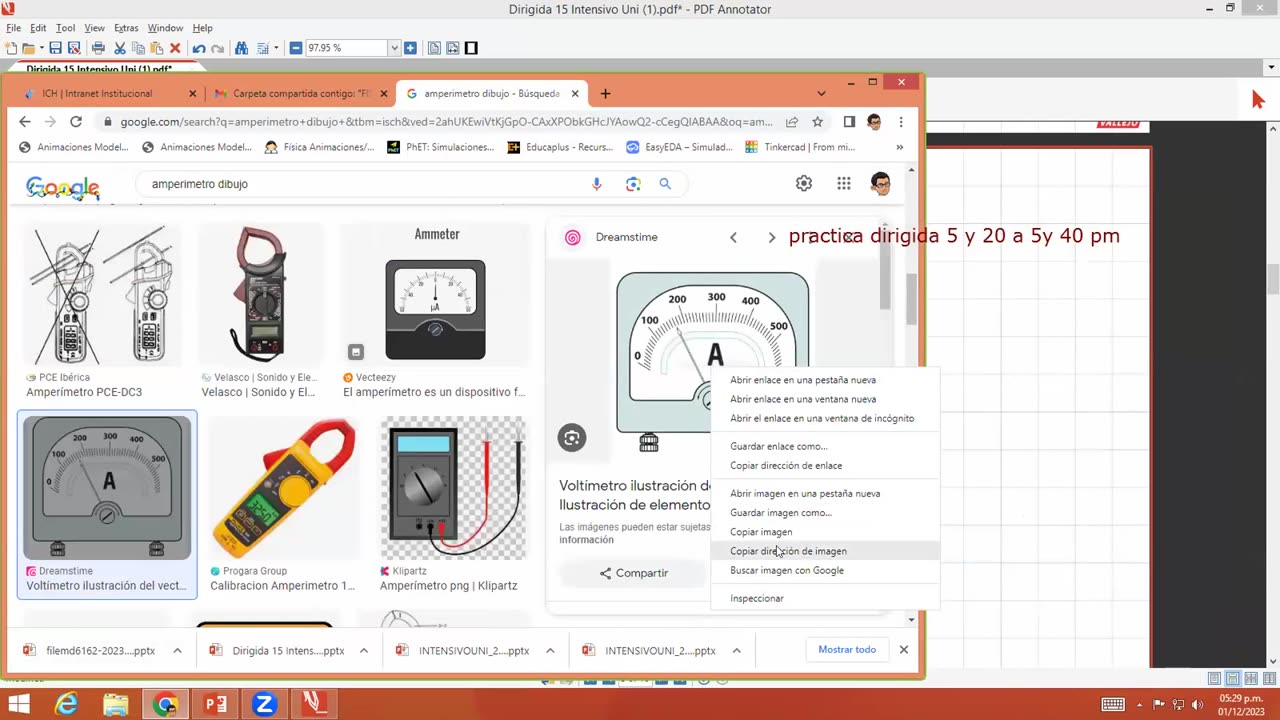
Task: Click the New document icon in PDF Annotator
Action: (11, 48)
